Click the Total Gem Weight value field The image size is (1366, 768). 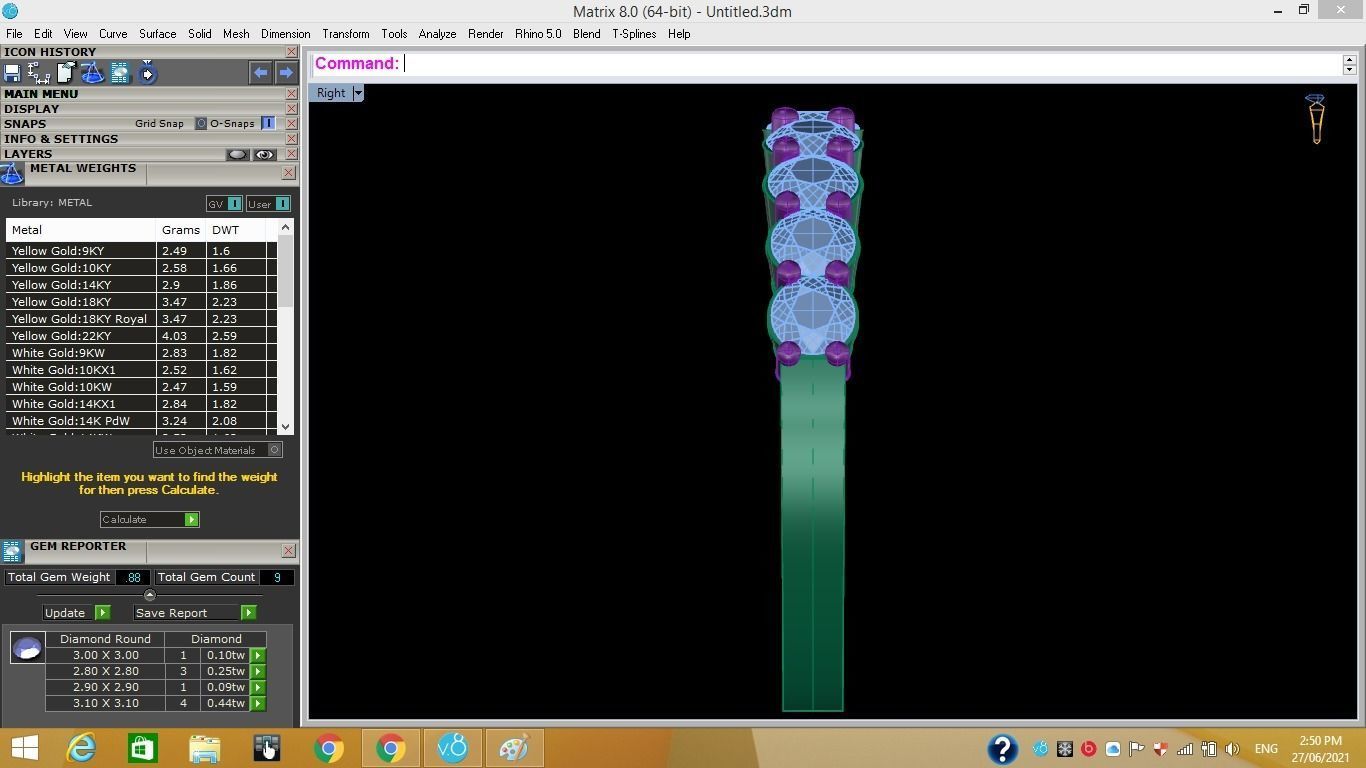[133, 577]
